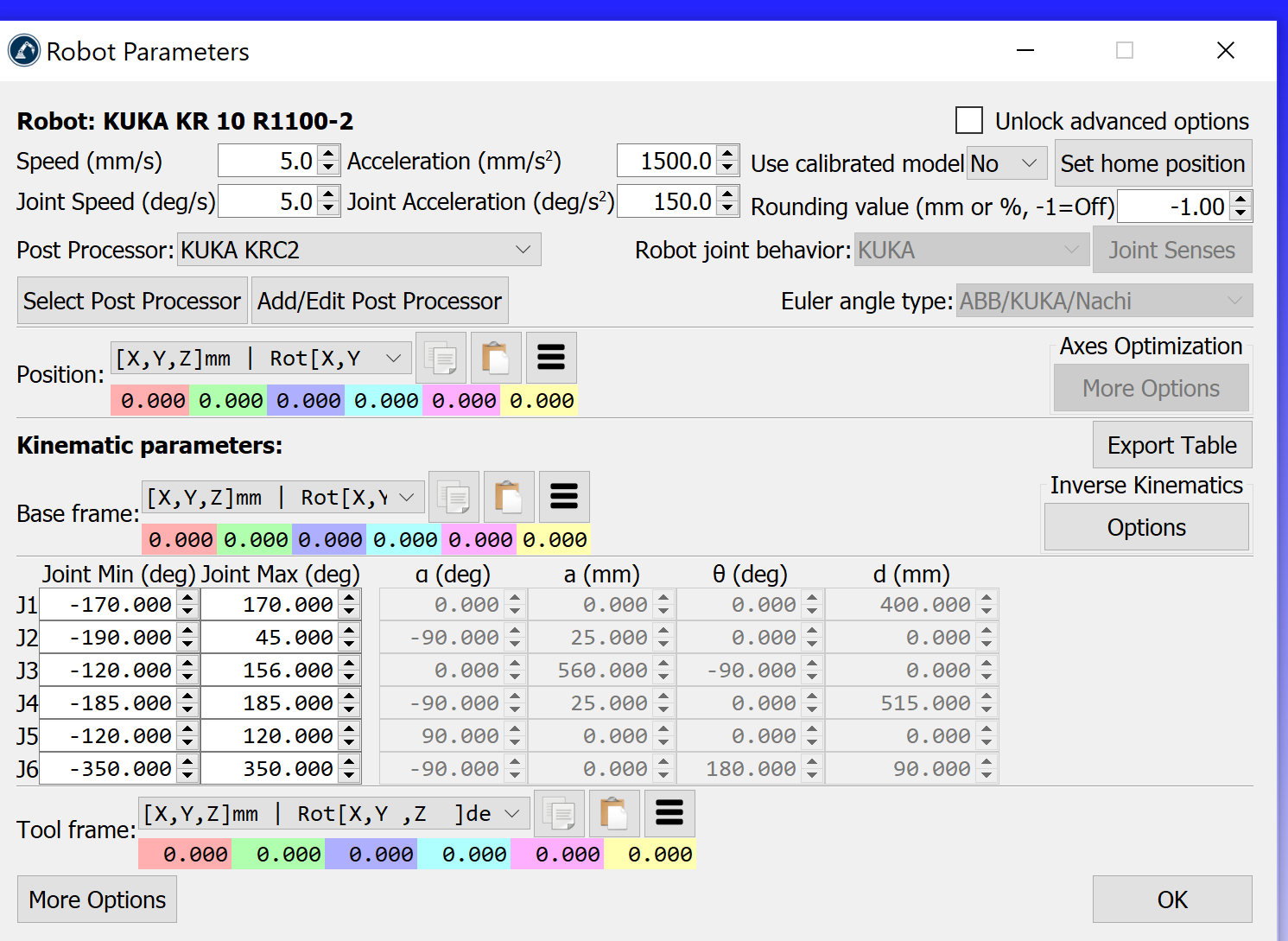
Task: Paste values into Base frame
Action: point(509,497)
